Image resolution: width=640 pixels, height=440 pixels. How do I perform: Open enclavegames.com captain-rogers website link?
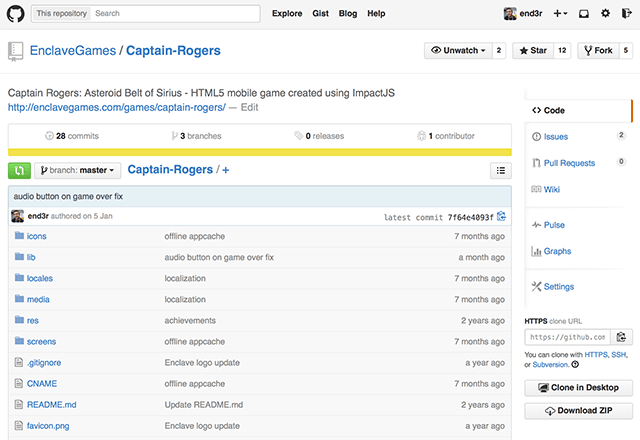(x=117, y=107)
